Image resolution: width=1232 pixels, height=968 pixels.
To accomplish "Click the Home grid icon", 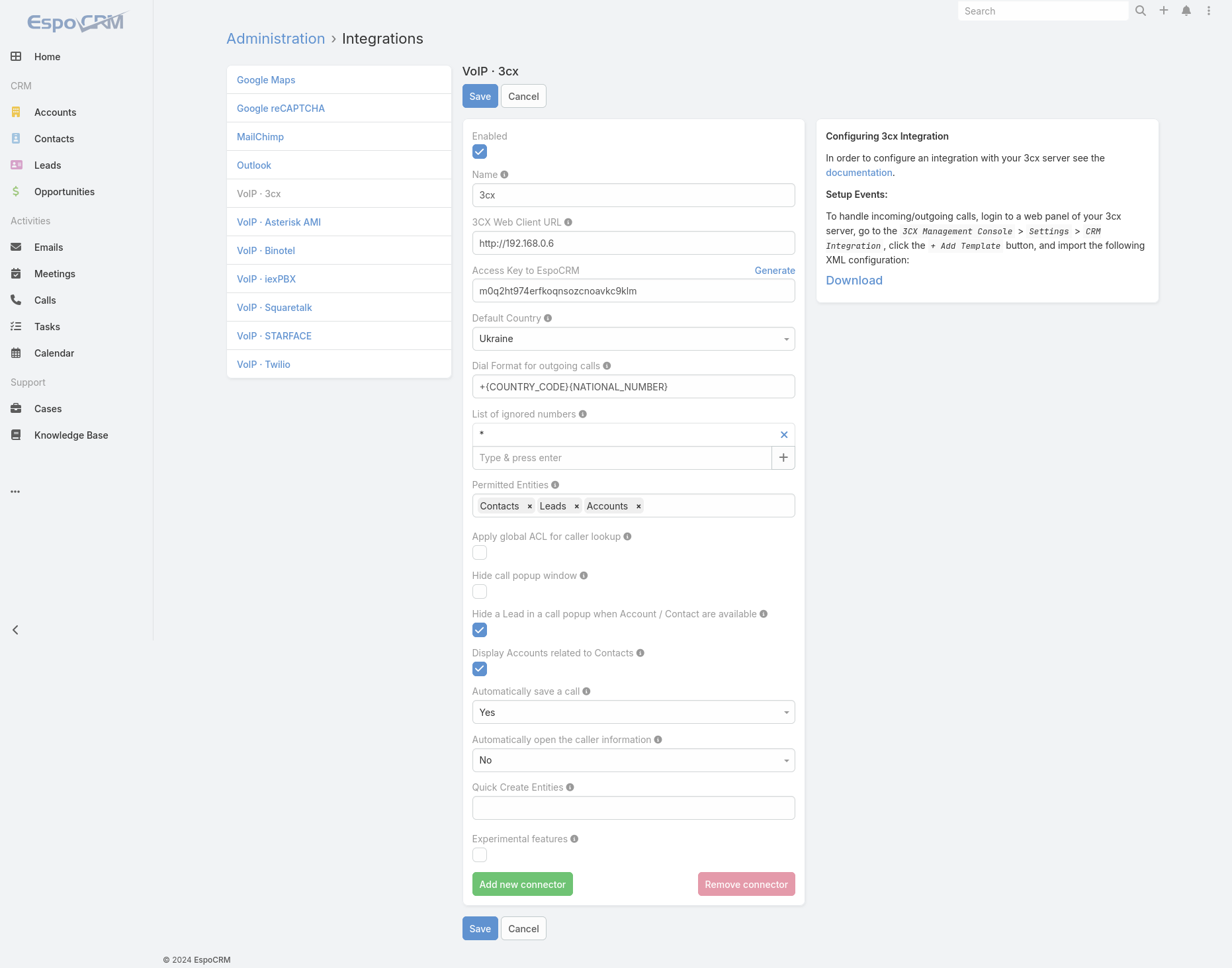I will (16, 57).
